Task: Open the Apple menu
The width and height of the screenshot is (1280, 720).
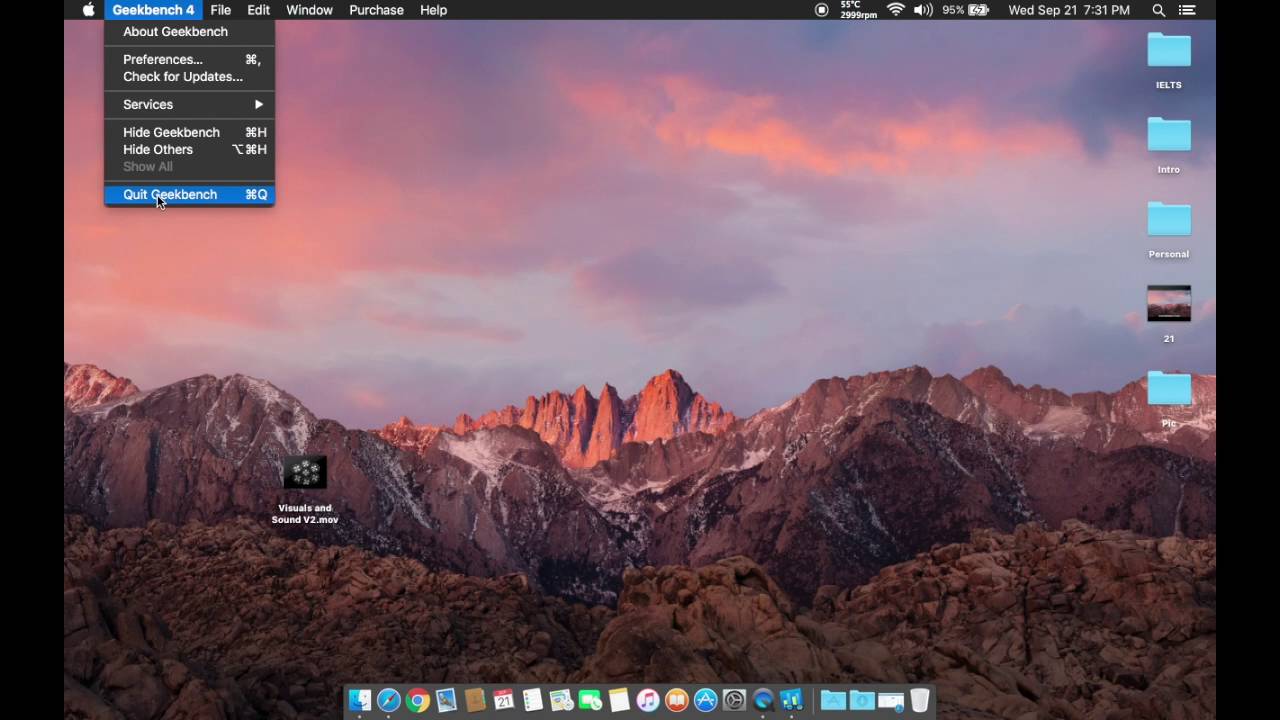Action: [88, 10]
